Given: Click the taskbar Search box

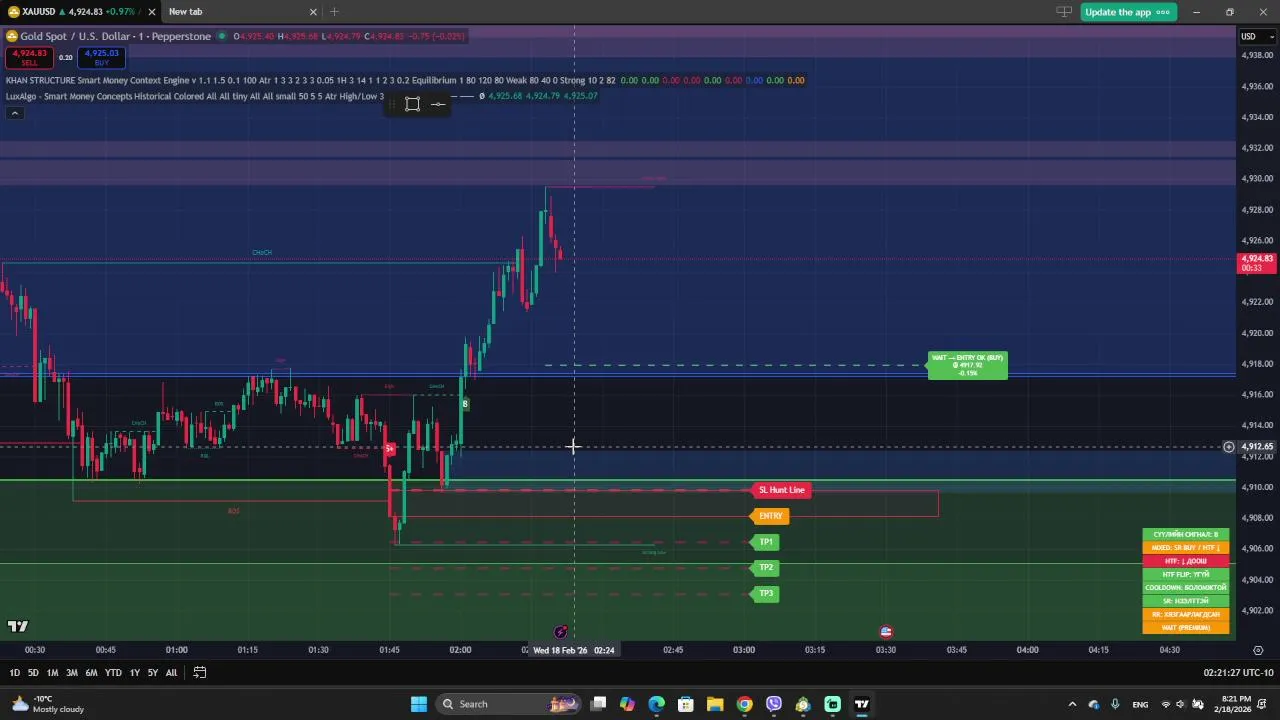Looking at the screenshot, I should pyautogui.click(x=508, y=704).
